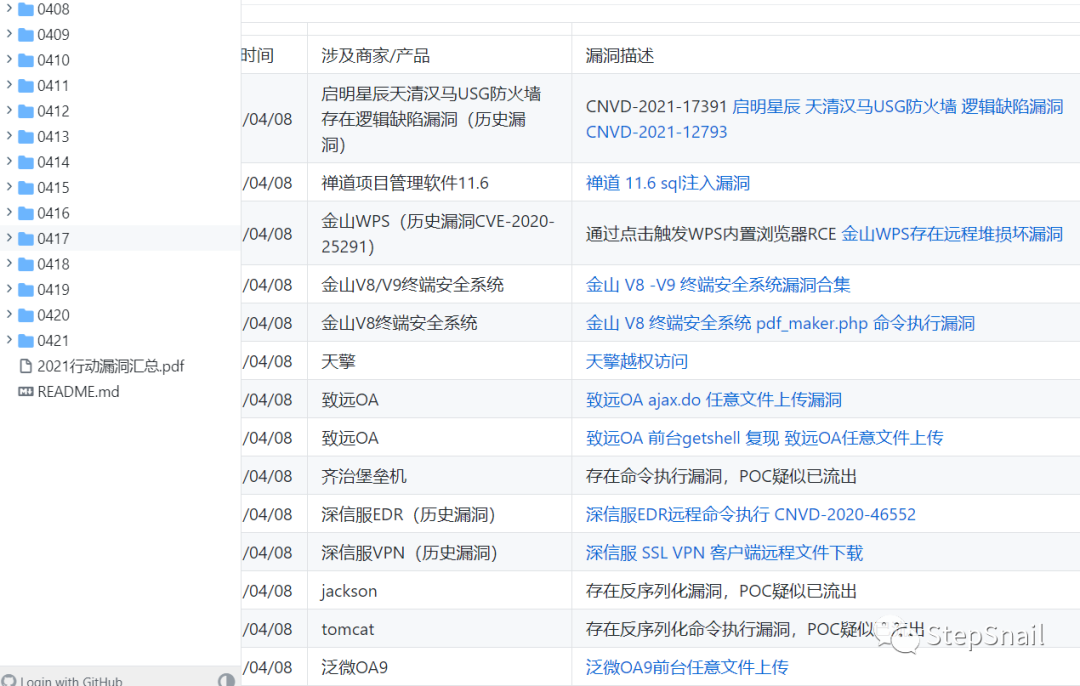Expand the 0414 folder chevron
This screenshot has width=1080, height=686.
pos(9,160)
